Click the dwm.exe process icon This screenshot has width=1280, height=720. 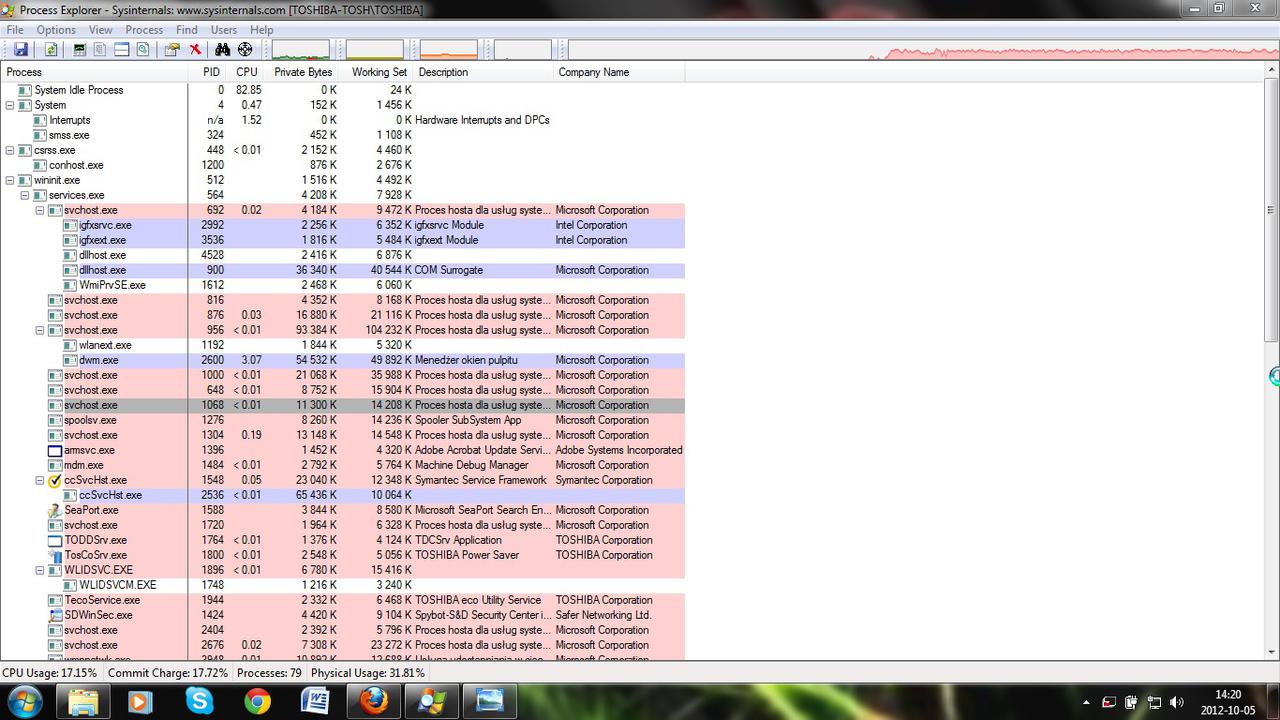70,360
